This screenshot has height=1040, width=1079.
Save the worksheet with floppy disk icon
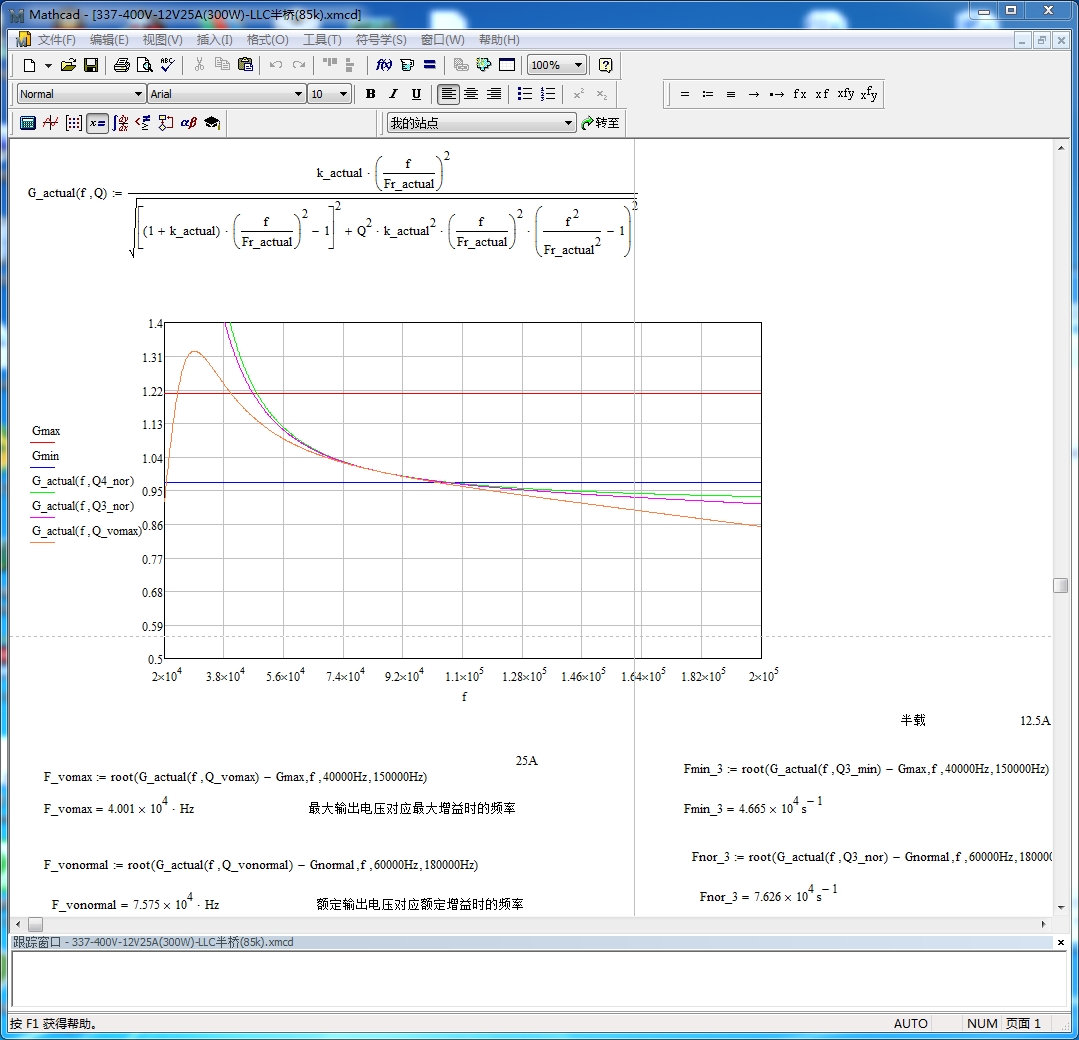pos(91,65)
